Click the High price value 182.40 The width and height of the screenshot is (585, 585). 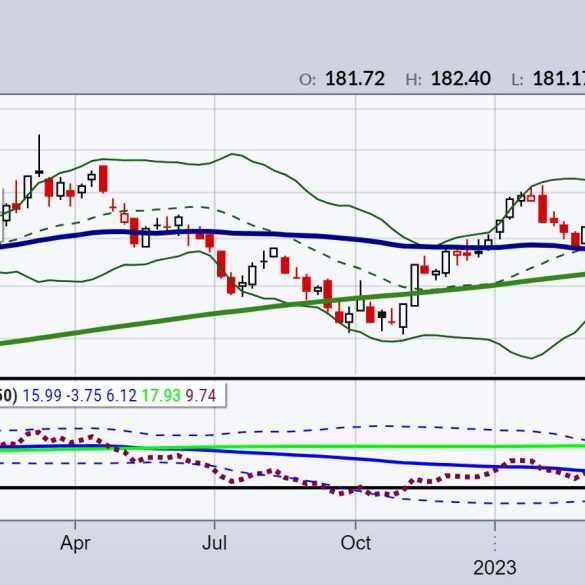pos(461,79)
